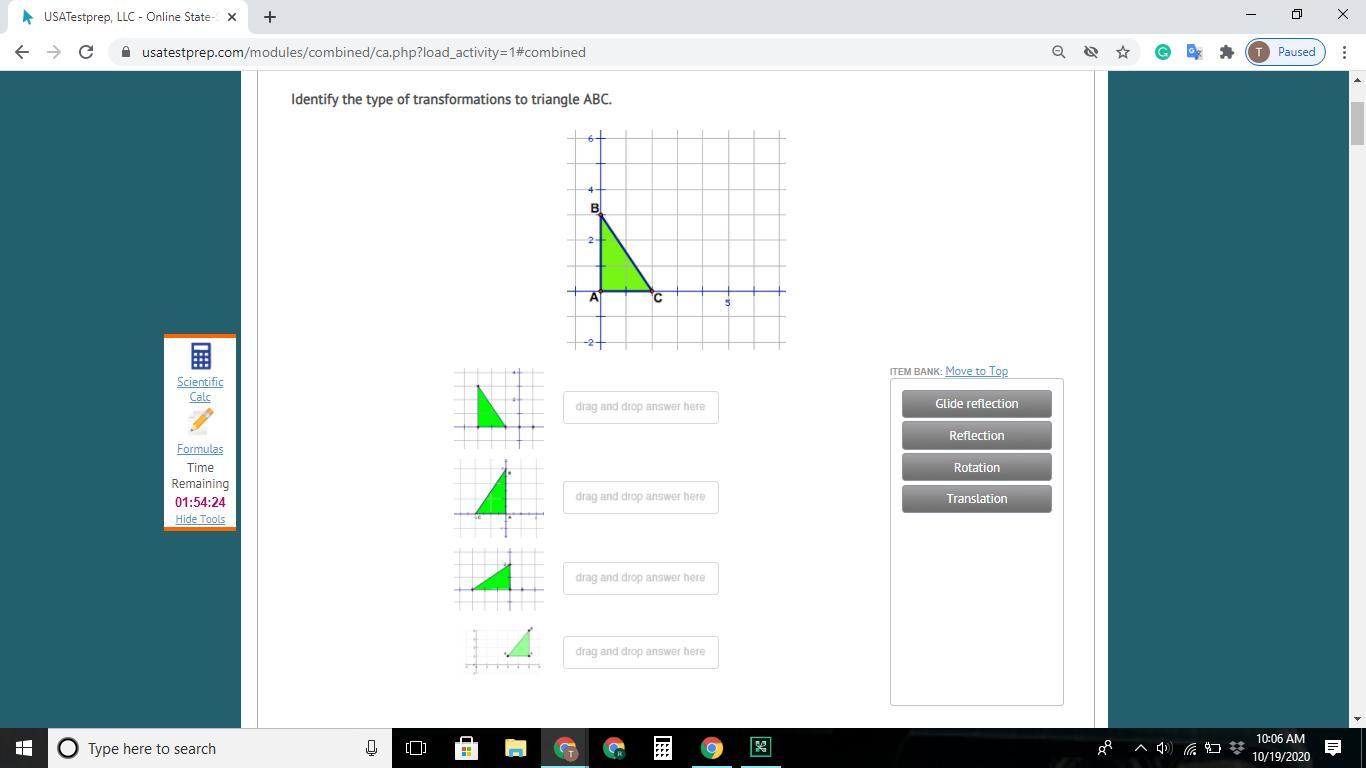1366x768 pixels.
Task: Click the second transformed triangle thumbnail
Action: [499, 498]
